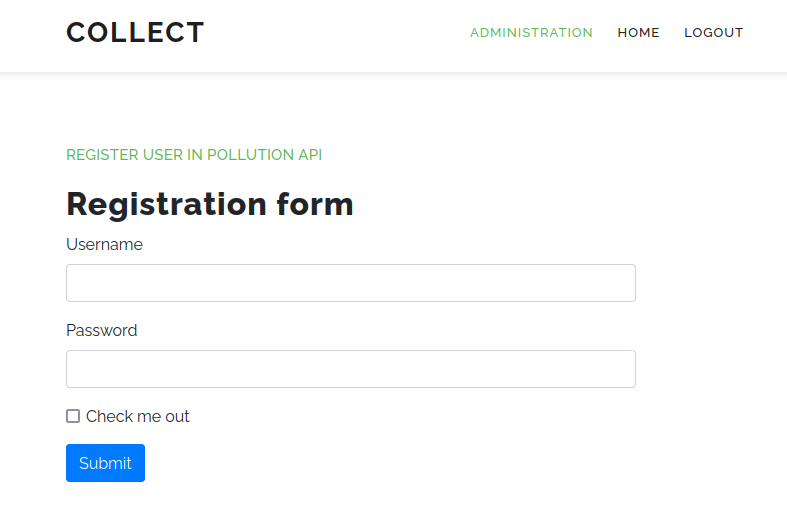Submit the registration form
This screenshot has width=787, height=531.
[105, 463]
